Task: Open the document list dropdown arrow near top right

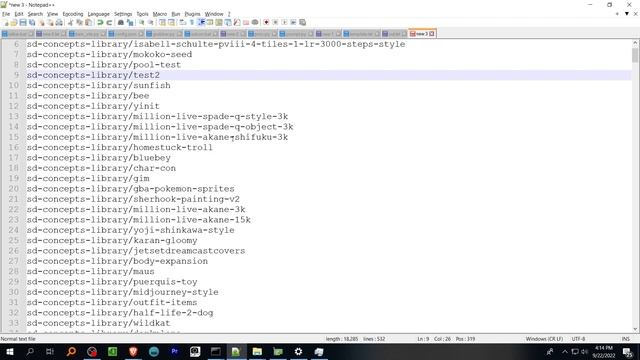Action: click(627, 14)
